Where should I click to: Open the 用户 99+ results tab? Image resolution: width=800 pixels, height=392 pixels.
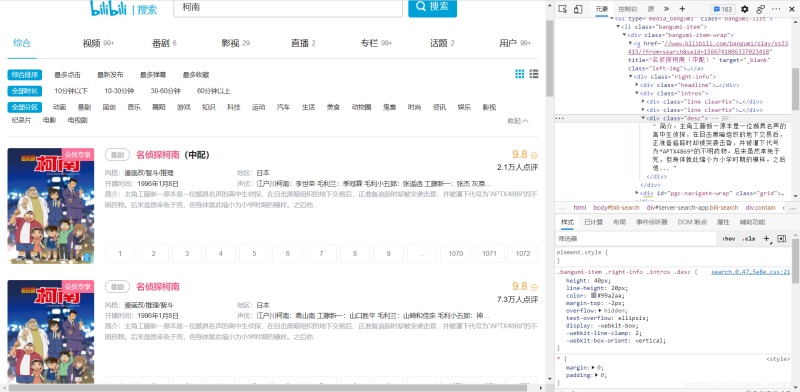[515, 43]
